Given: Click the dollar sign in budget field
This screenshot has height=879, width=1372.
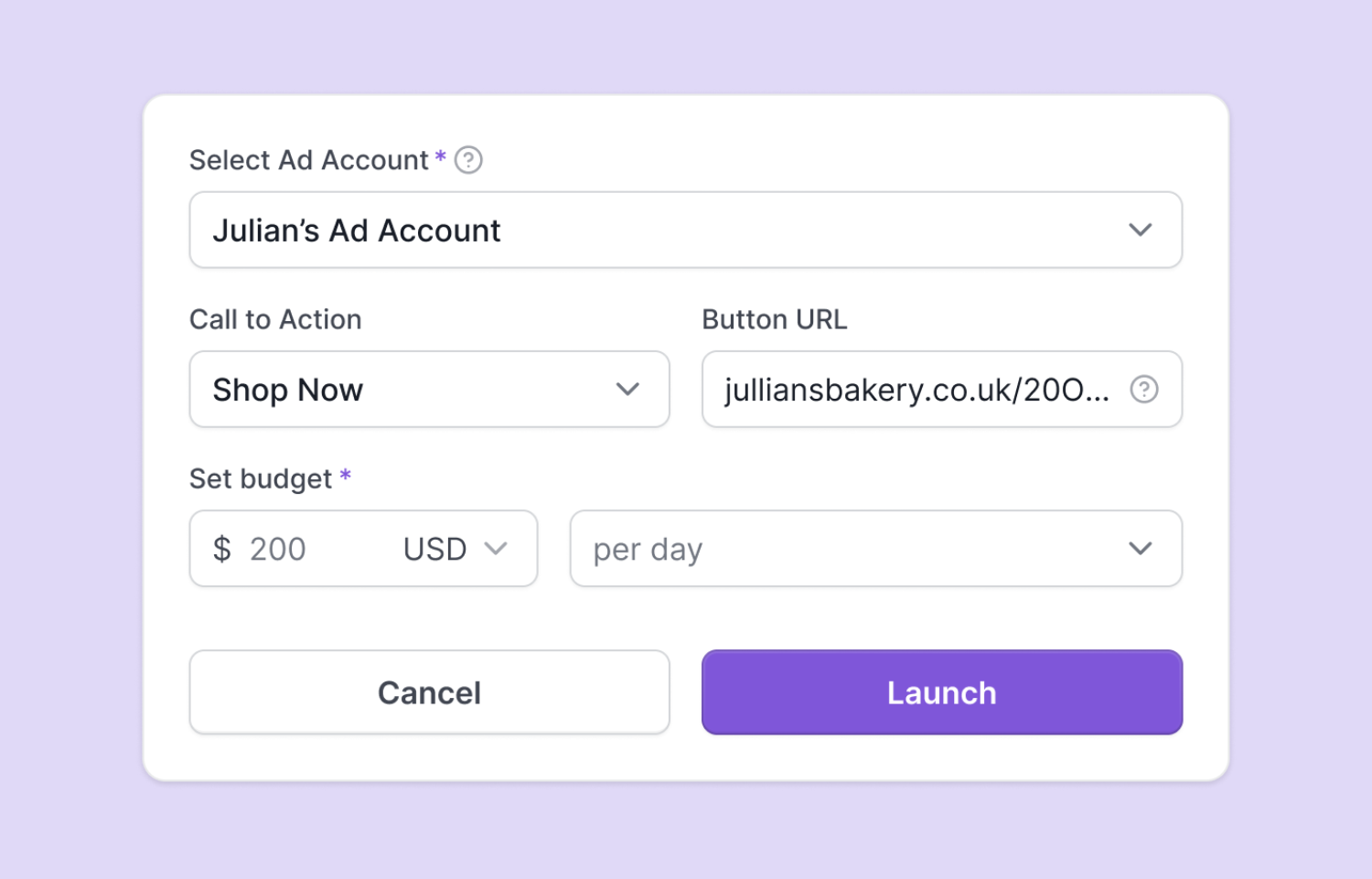Looking at the screenshot, I should 221,549.
